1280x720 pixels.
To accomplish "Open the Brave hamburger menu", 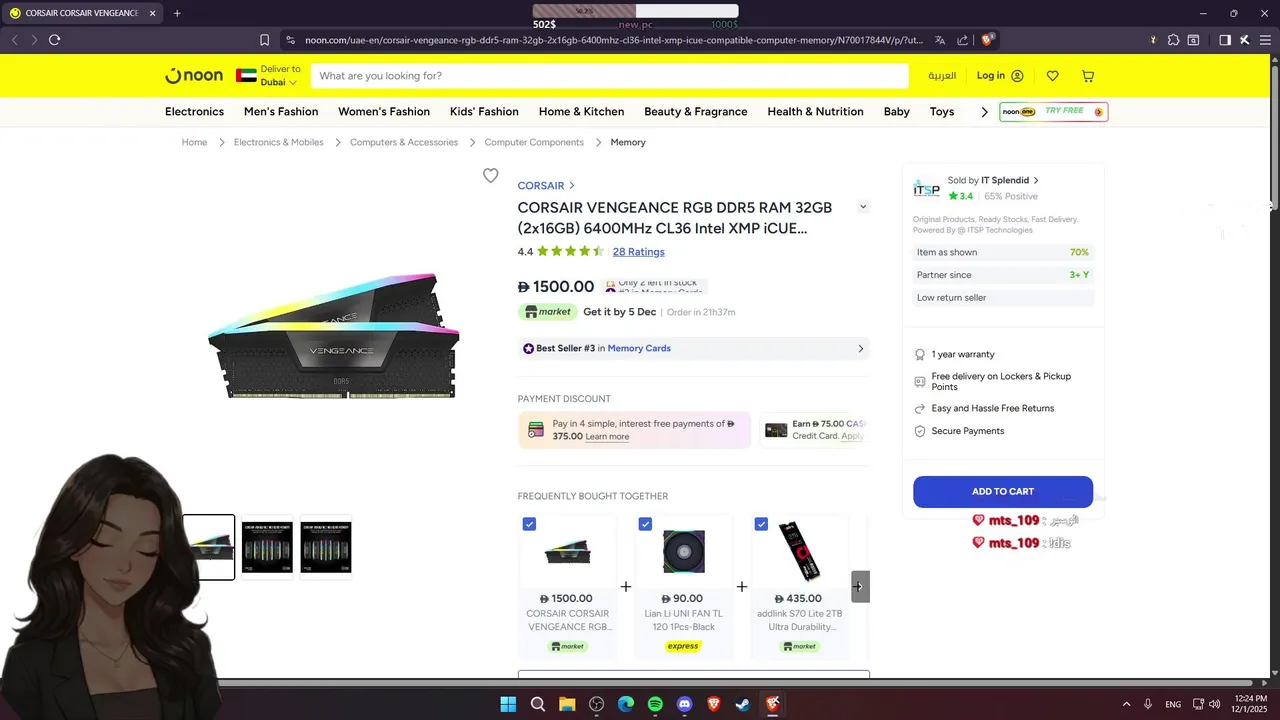I will coord(1264,40).
